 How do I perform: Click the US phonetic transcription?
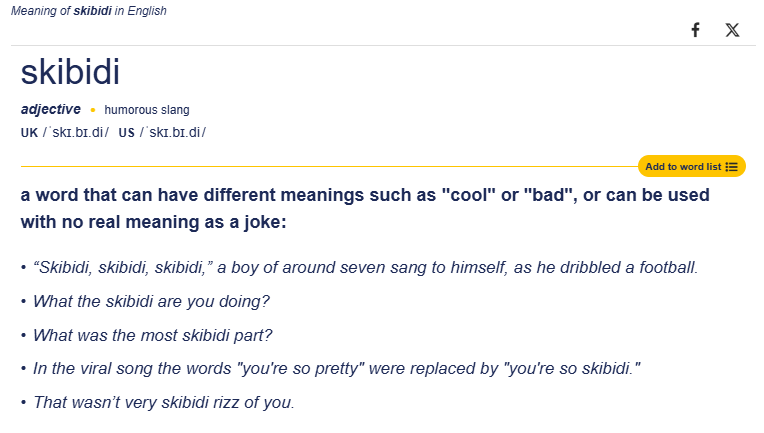(x=173, y=133)
